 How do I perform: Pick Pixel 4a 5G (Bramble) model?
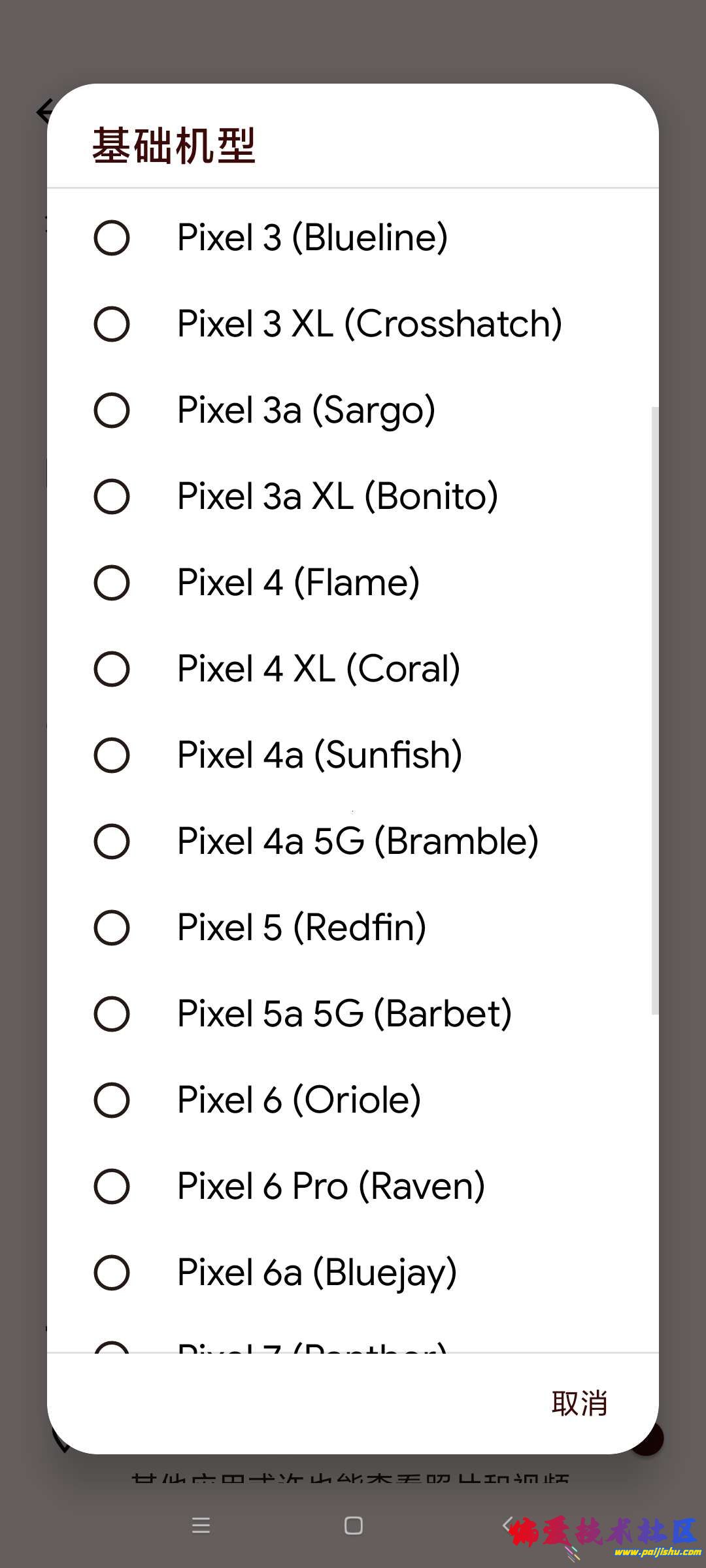point(112,841)
